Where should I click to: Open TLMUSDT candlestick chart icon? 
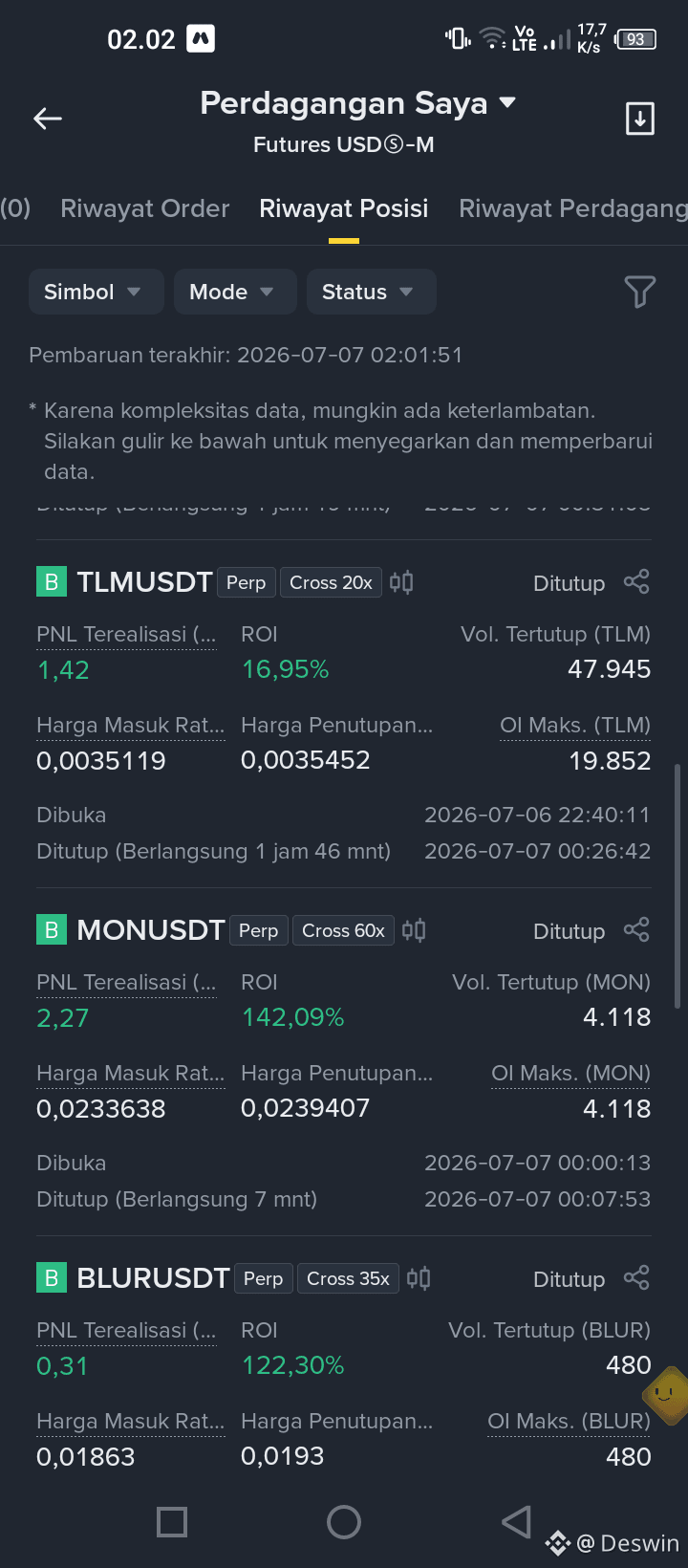(x=401, y=582)
